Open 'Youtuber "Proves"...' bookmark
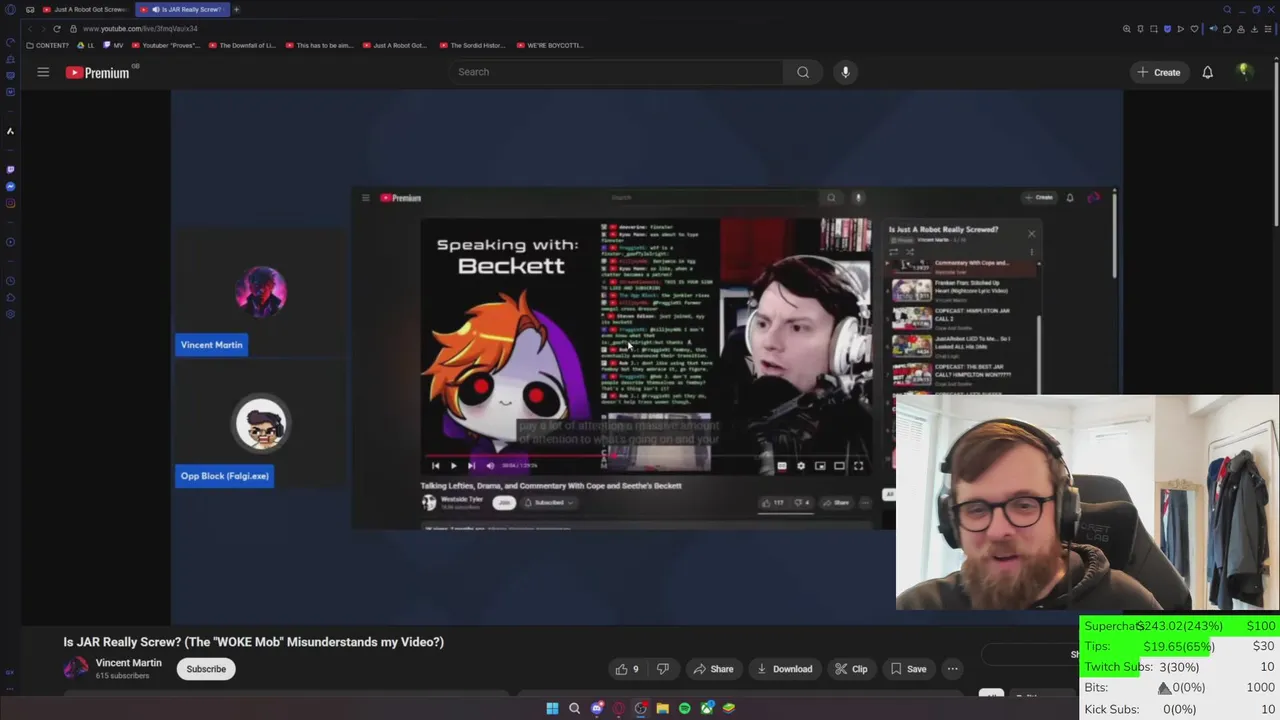The height and width of the screenshot is (720, 1280). 166,45
